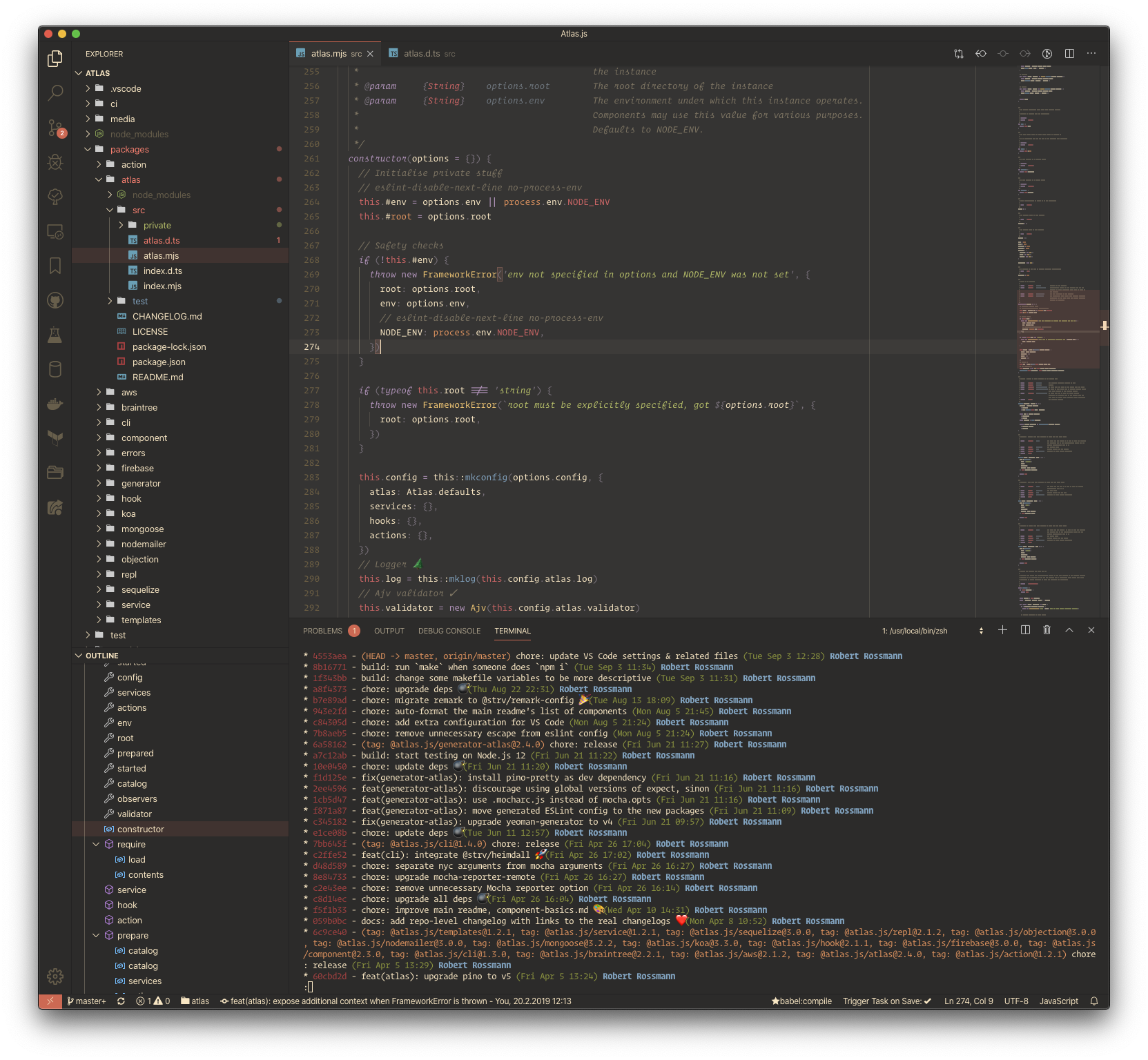The image size is (1148, 1060).
Task: Open the GitHub view in activity bar
Action: pos(55,300)
